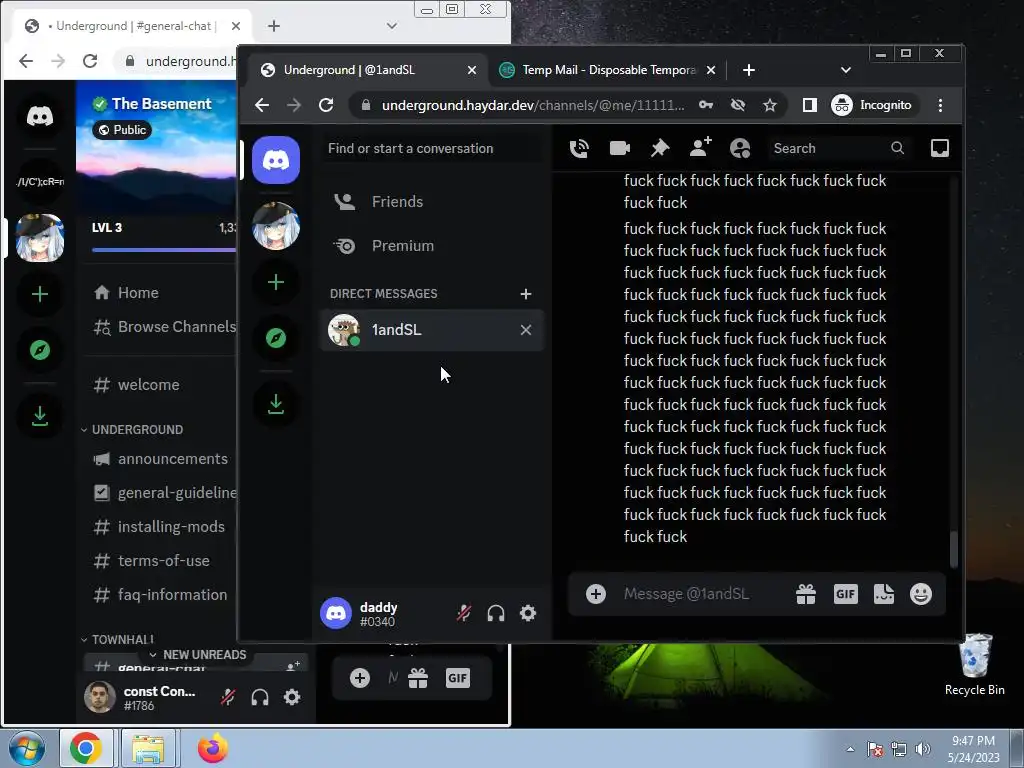Click third-party cookies blocked eye icon
This screenshot has height=768, width=1024.
tap(738, 105)
